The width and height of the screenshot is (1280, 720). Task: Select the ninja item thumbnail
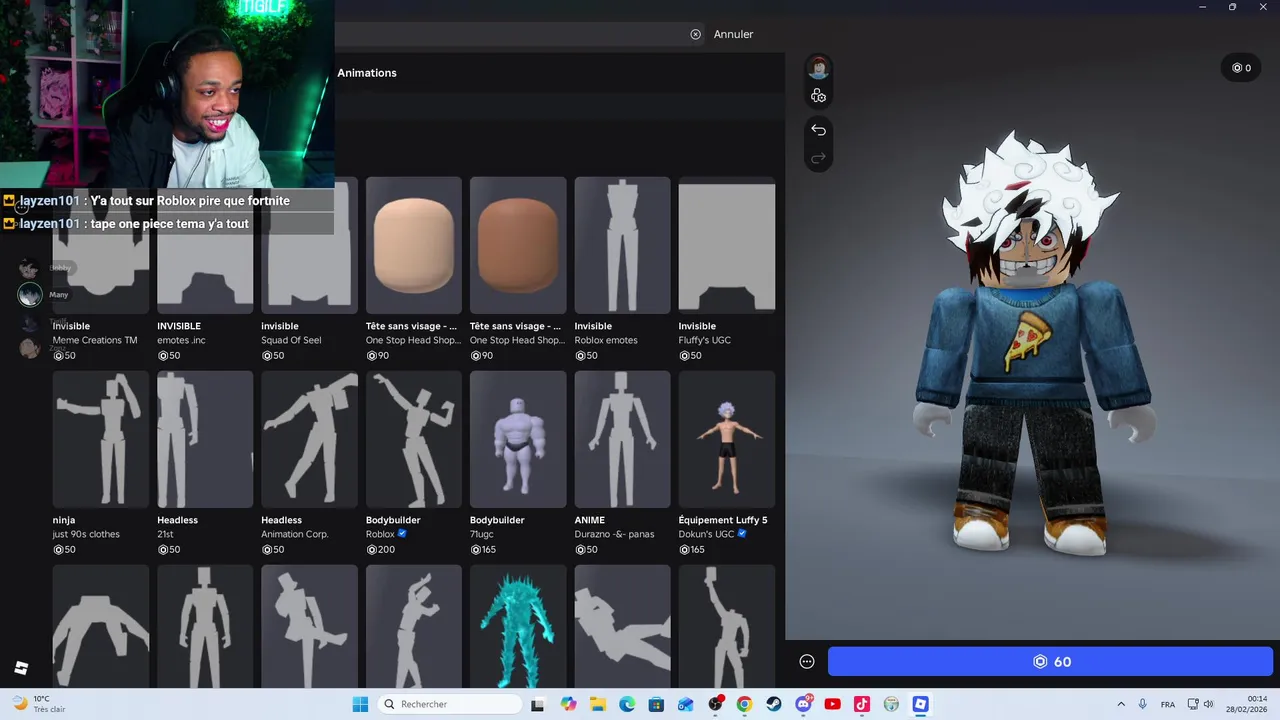(101, 439)
